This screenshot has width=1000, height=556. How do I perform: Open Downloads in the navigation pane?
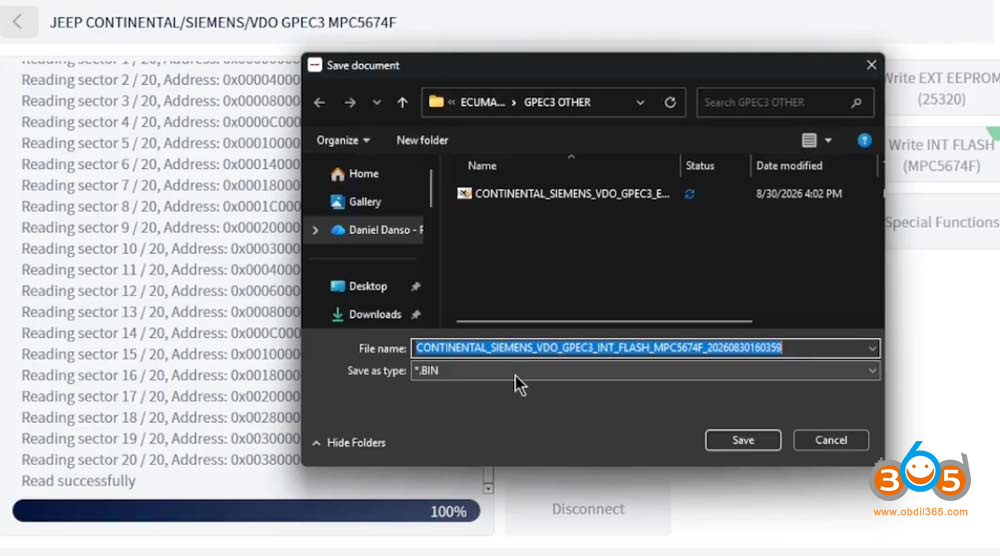click(x=366, y=314)
